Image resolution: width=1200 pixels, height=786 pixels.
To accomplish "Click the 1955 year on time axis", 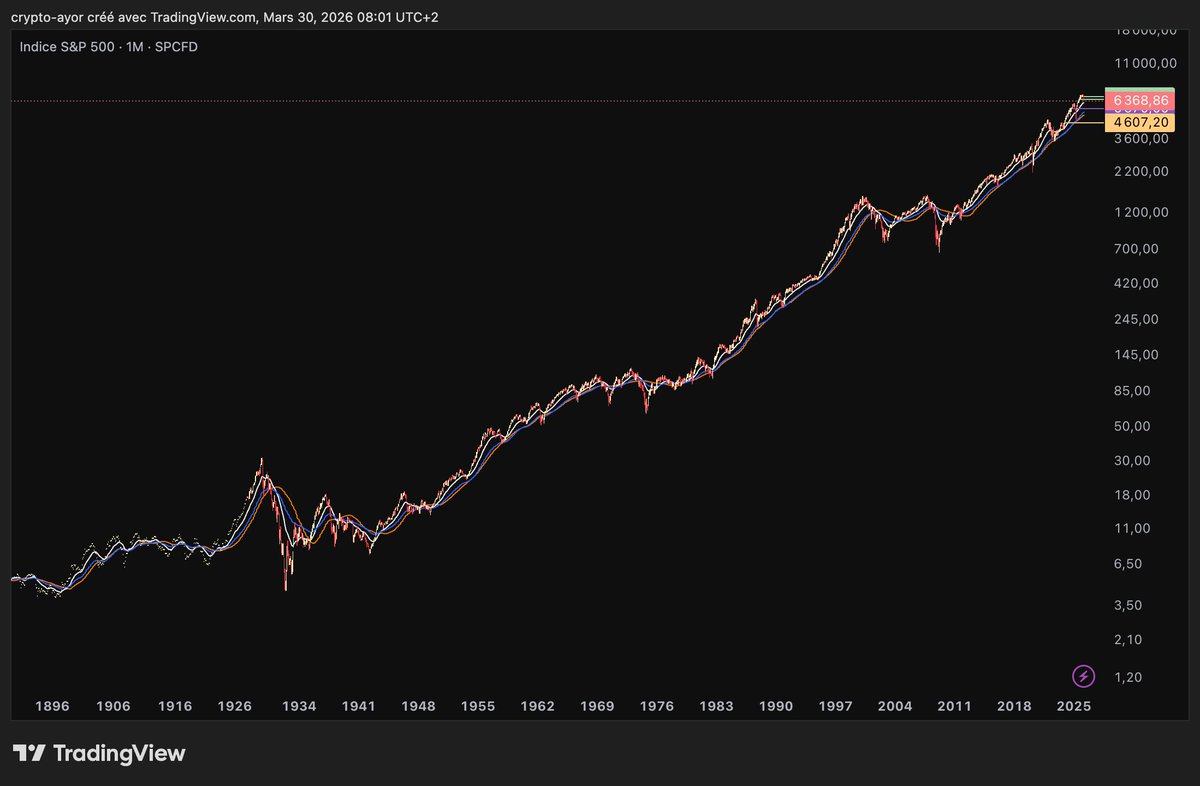I will (x=478, y=706).
